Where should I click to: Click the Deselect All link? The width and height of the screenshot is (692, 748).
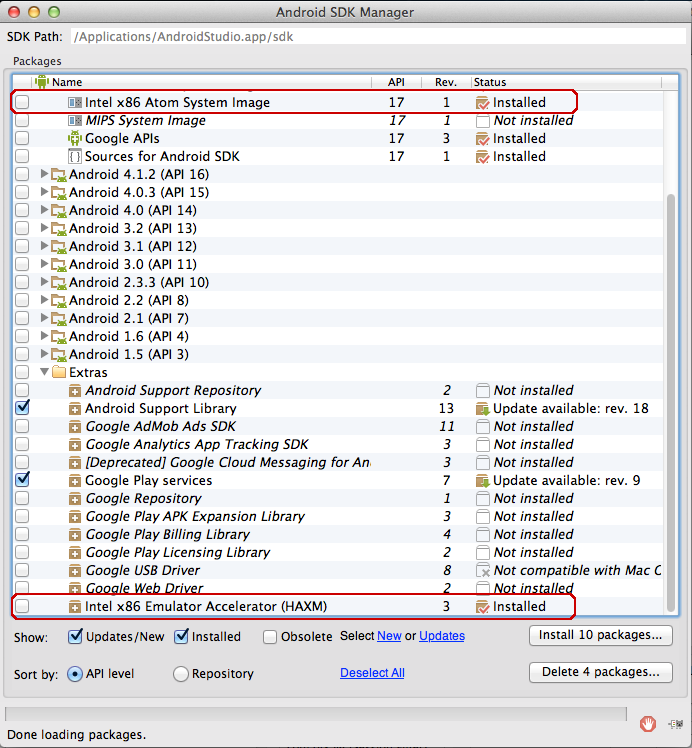372,673
